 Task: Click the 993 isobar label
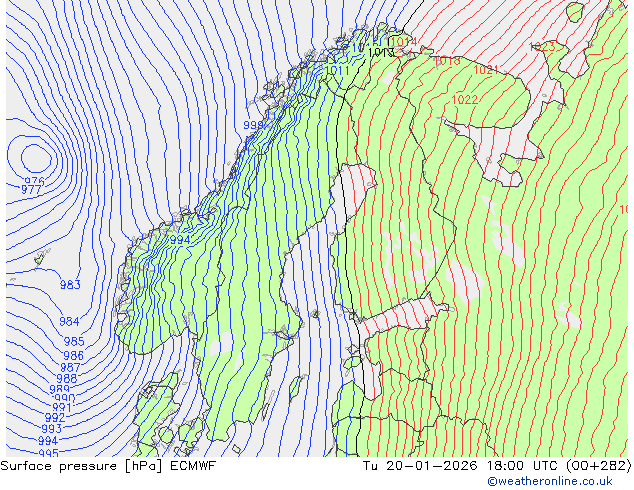52,428
